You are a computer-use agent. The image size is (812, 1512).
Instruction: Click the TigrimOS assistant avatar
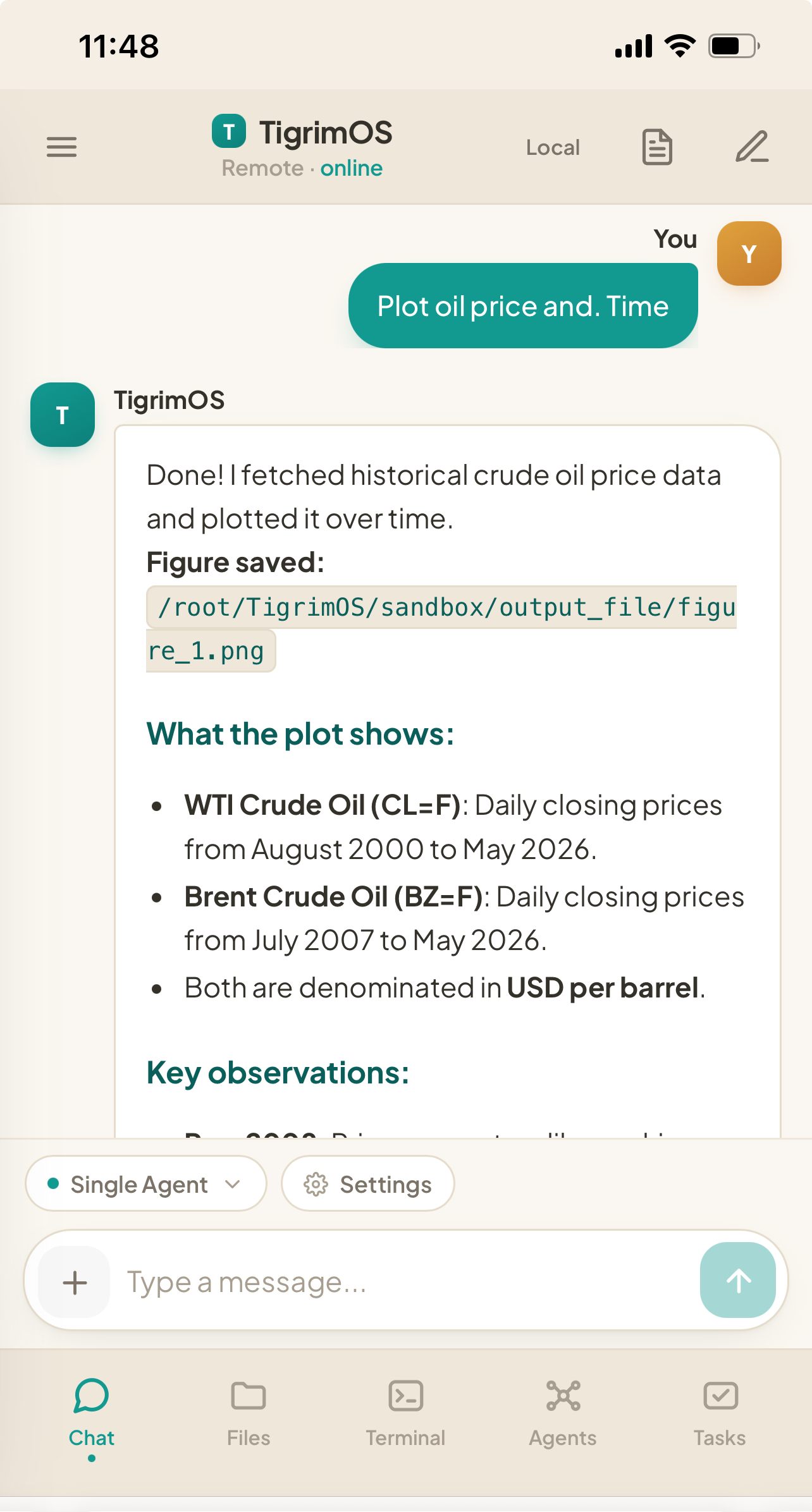(63, 415)
